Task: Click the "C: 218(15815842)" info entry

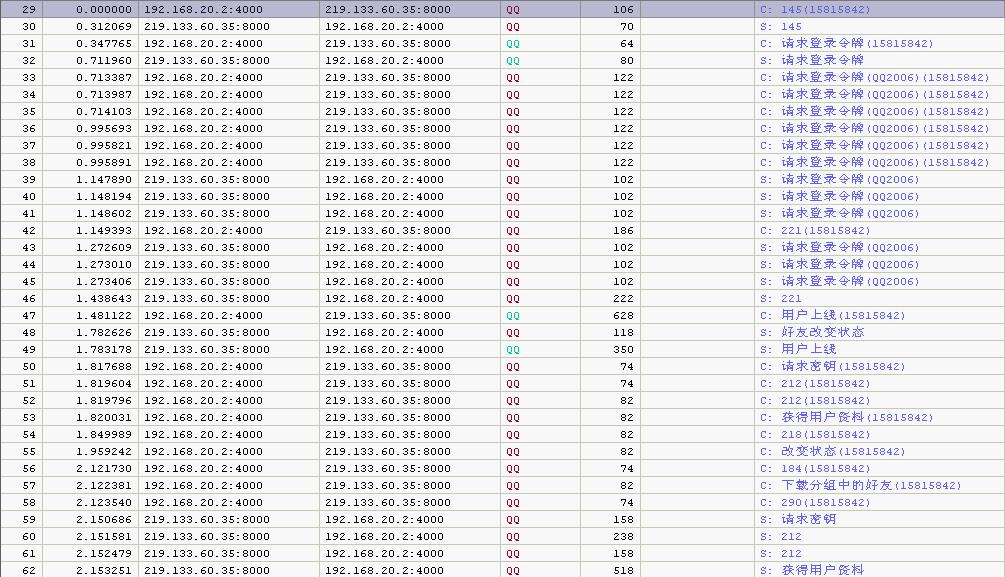Action: (x=815, y=435)
